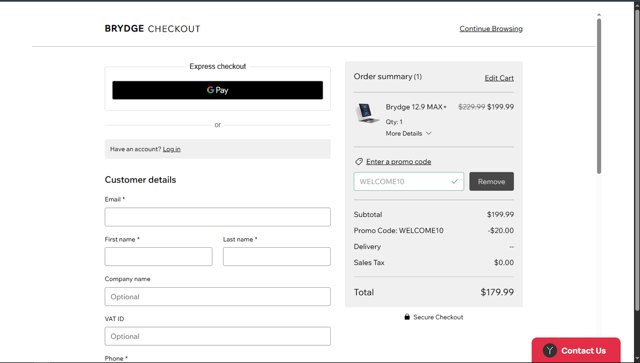640x363 pixels.
Task: Click the Secure Checkout lock icon
Action: tap(407, 317)
